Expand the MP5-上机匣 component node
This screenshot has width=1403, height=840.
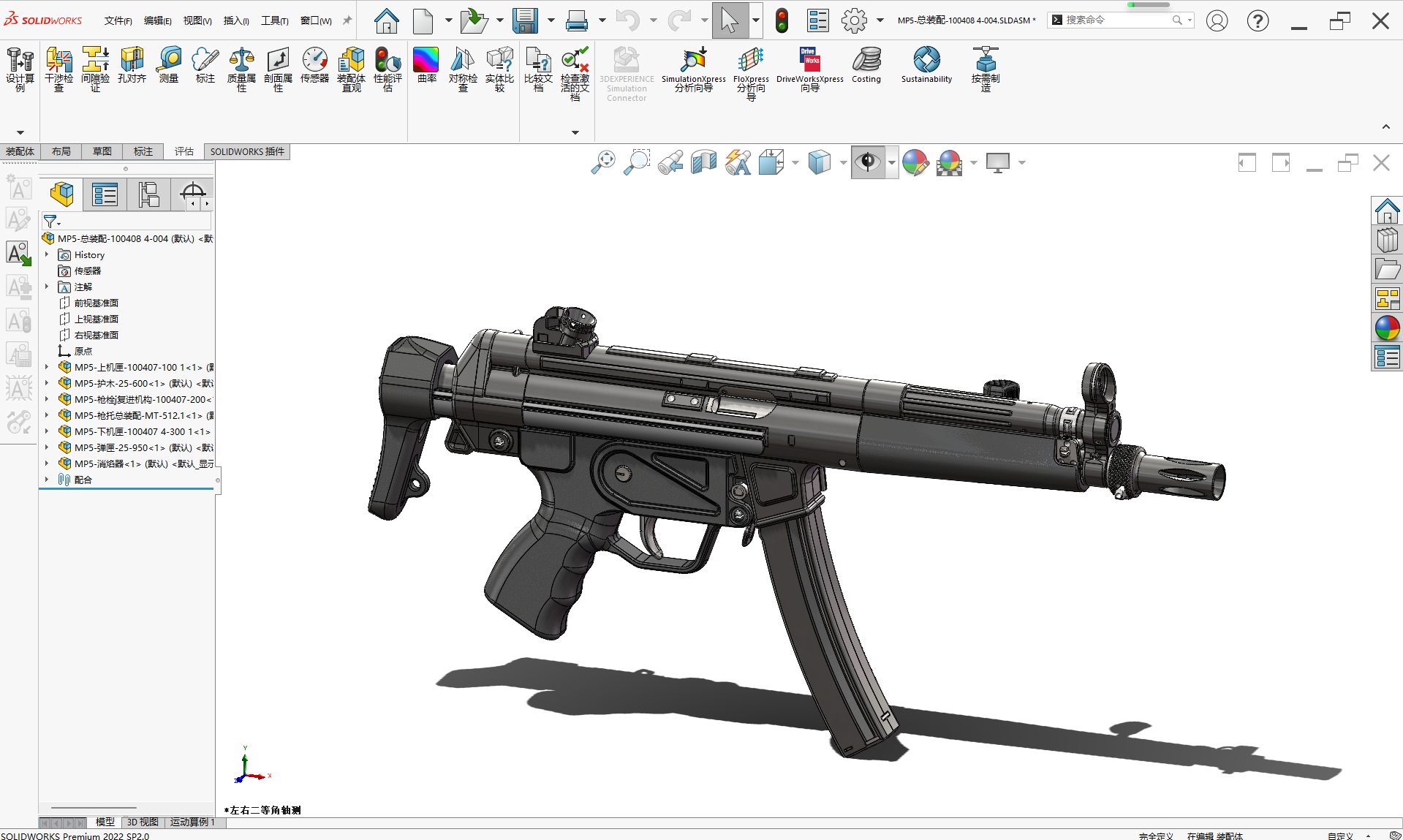coord(48,367)
